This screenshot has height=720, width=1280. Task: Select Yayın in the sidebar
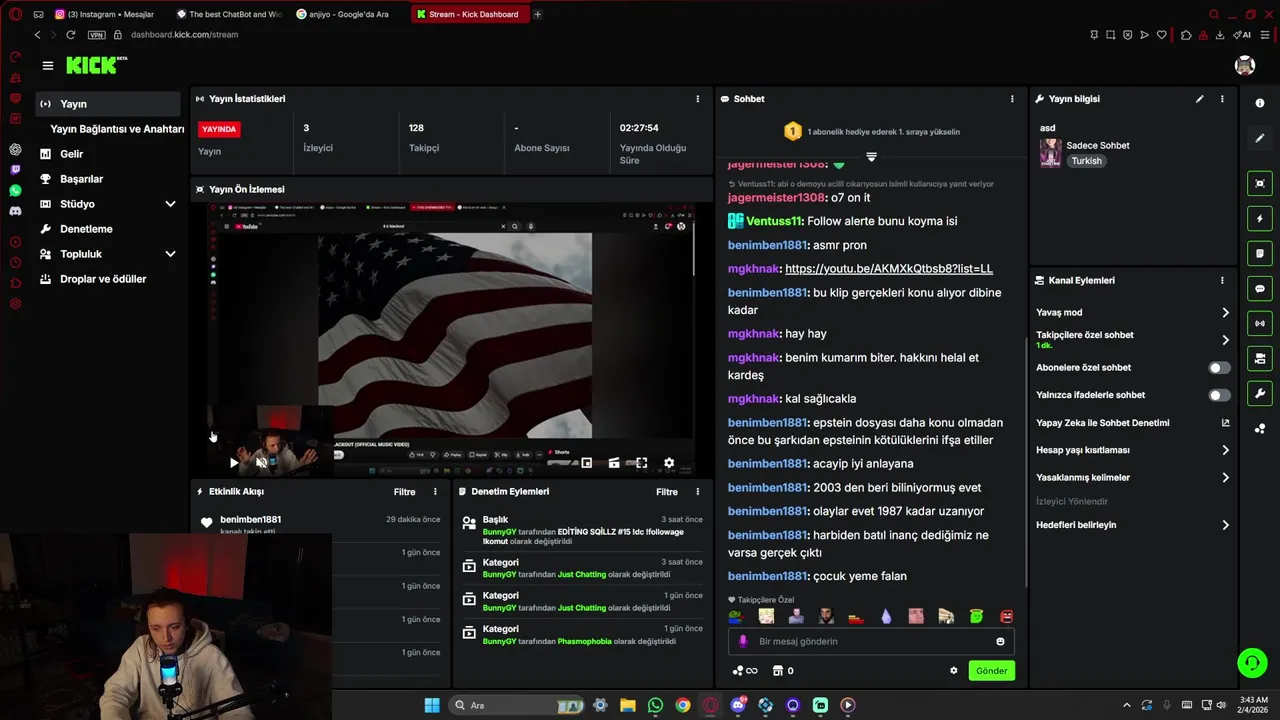[108, 104]
